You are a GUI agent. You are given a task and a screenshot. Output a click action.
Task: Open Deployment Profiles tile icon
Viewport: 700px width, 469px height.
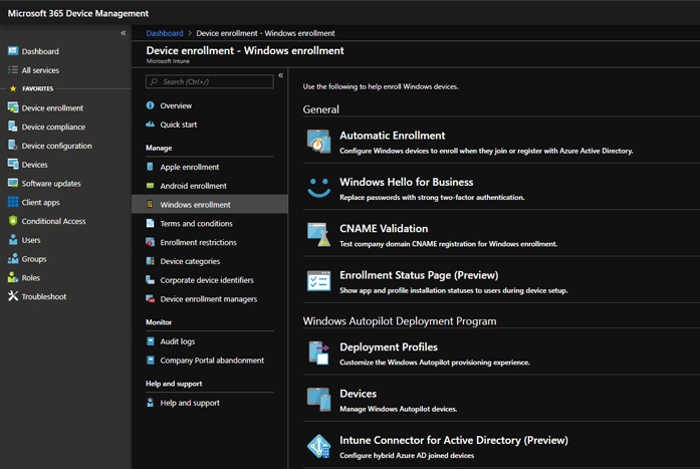coord(319,353)
